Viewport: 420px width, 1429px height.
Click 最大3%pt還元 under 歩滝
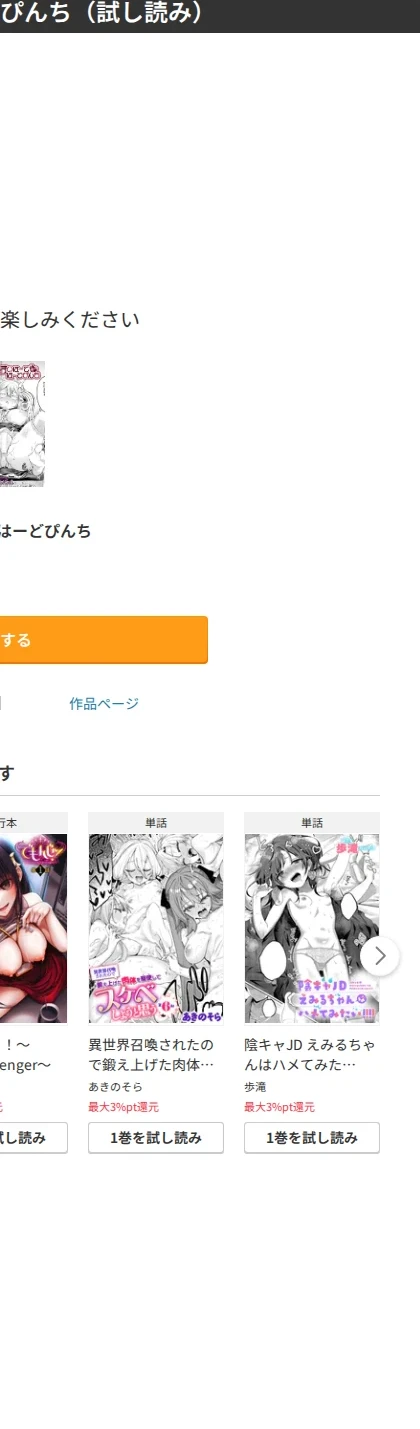(x=279, y=1107)
